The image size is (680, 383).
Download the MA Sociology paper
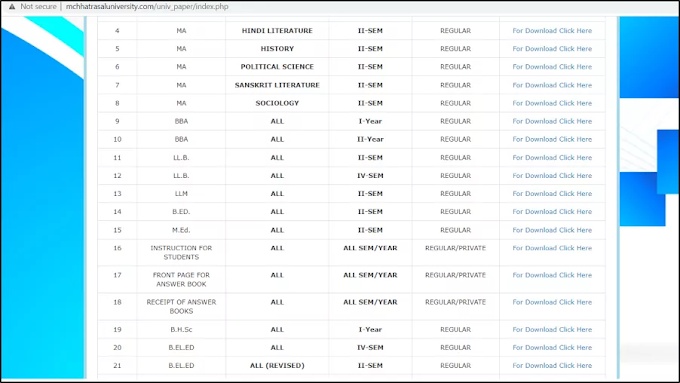pyautogui.click(x=552, y=103)
